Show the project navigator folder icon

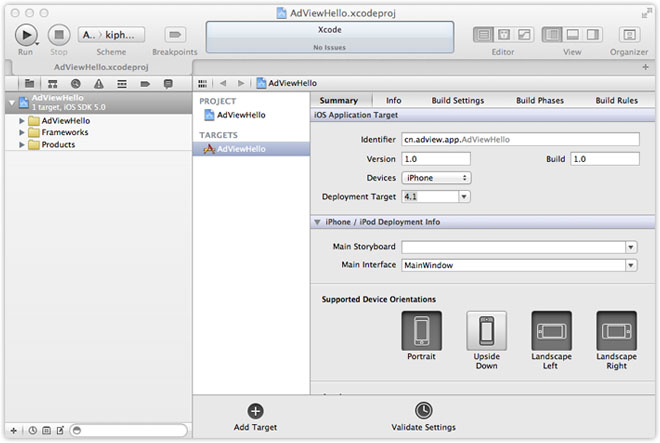point(30,83)
